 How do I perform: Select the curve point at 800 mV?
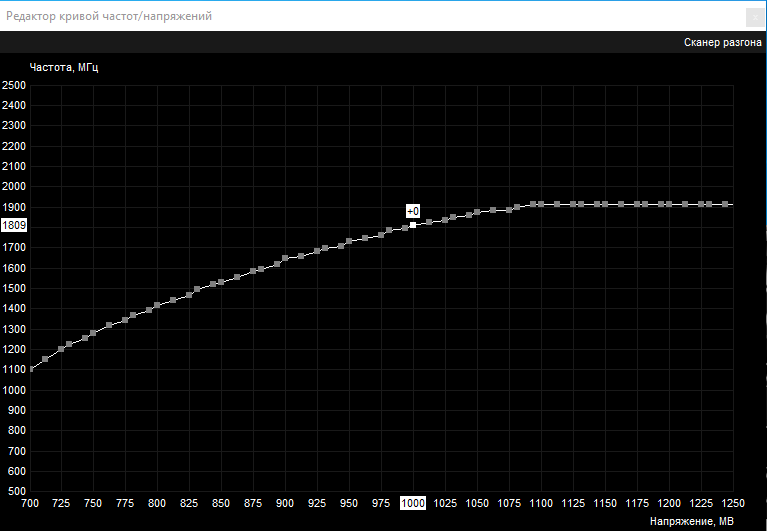pyautogui.click(x=157, y=305)
